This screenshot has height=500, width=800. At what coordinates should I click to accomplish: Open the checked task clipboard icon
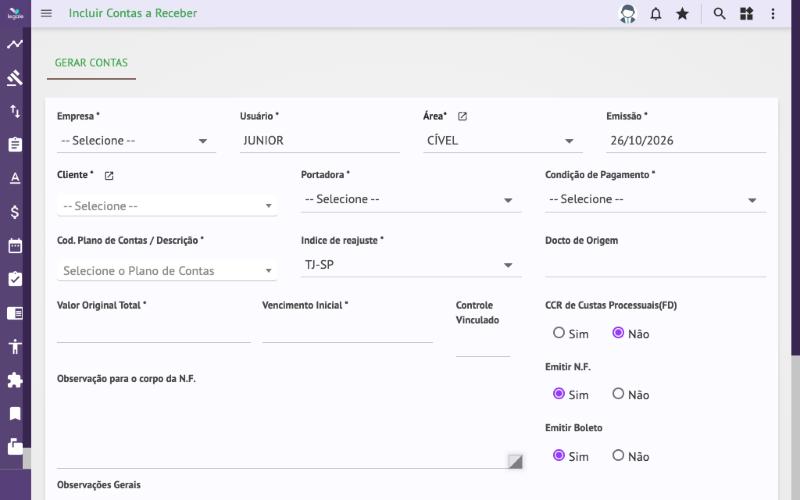pos(15,279)
